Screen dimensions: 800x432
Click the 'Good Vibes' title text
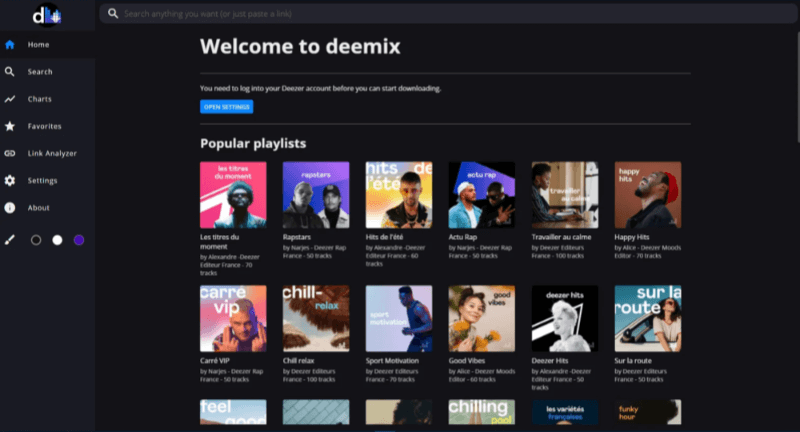pyautogui.click(x=467, y=361)
